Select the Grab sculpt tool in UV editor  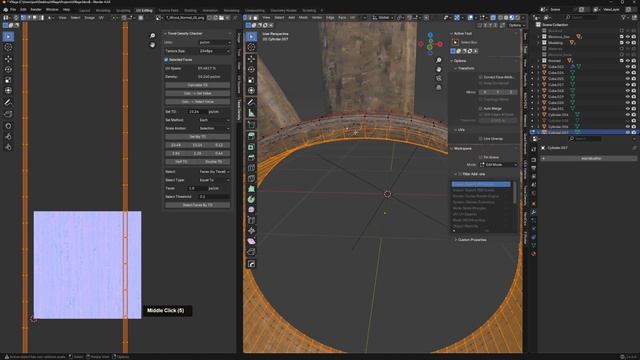(8, 126)
